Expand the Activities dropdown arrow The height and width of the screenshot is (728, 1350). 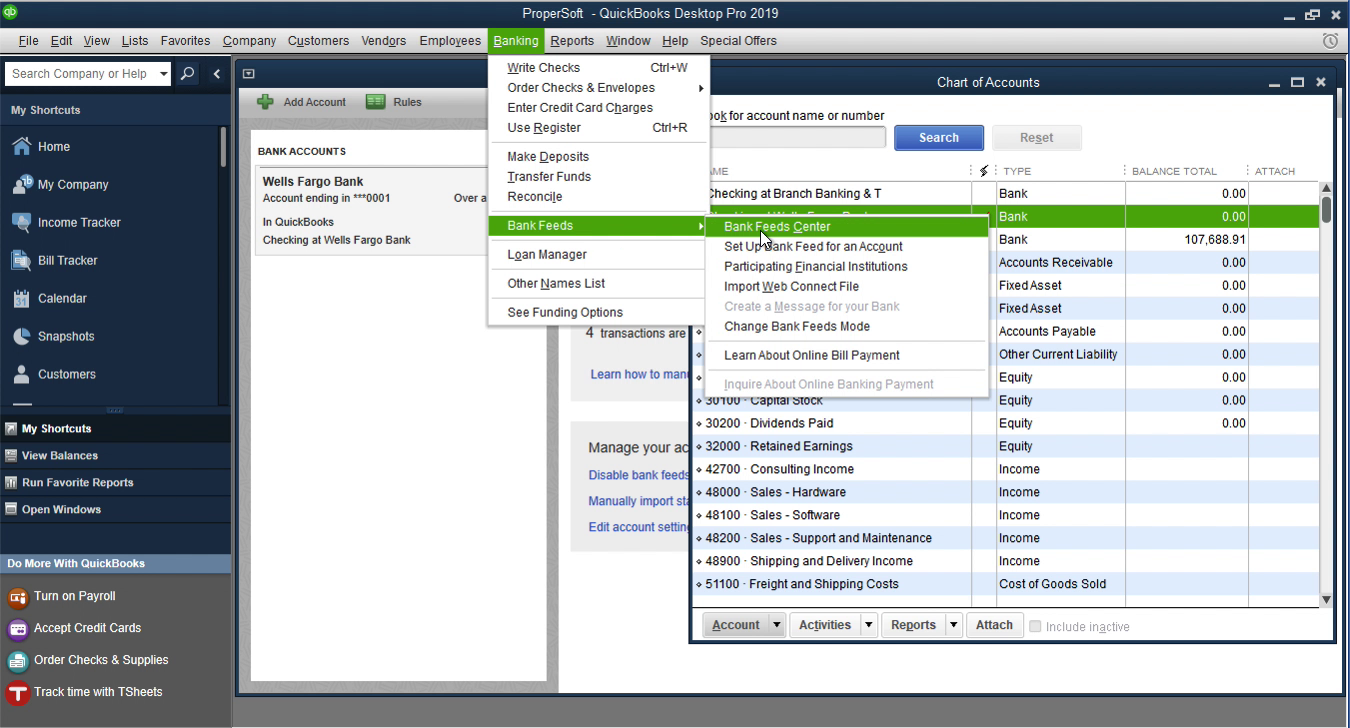[x=868, y=625]
